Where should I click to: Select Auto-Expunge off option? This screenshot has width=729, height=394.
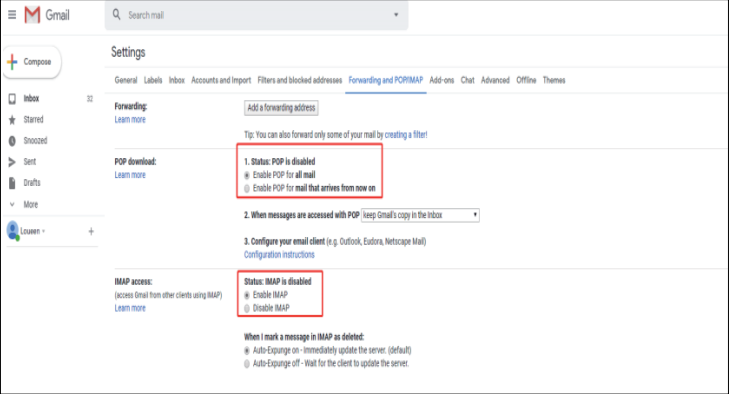coord(247,364)
